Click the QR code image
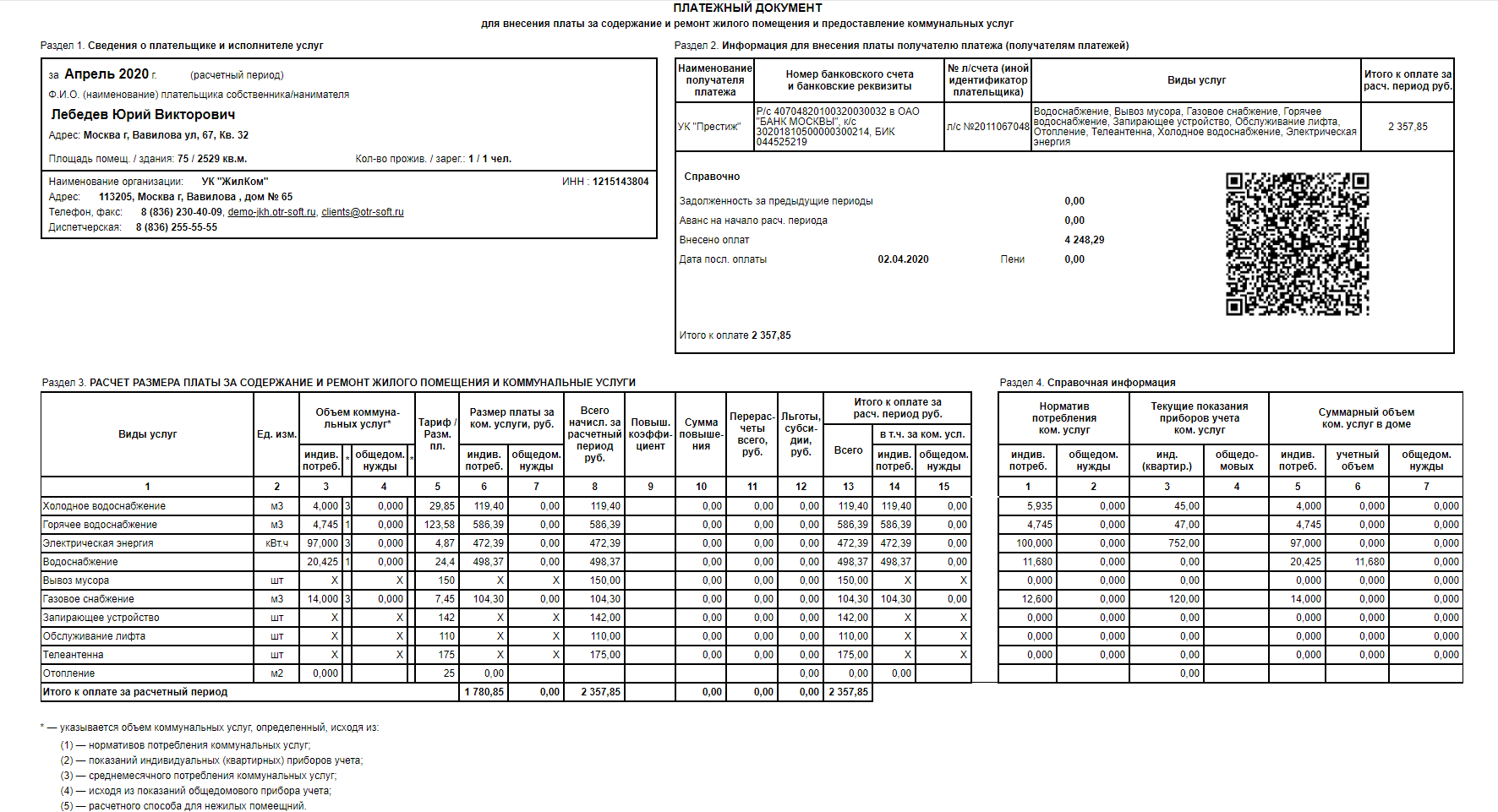This screenshot has height=812, width=1498. pyautogui.click(x=1298, y=244)
